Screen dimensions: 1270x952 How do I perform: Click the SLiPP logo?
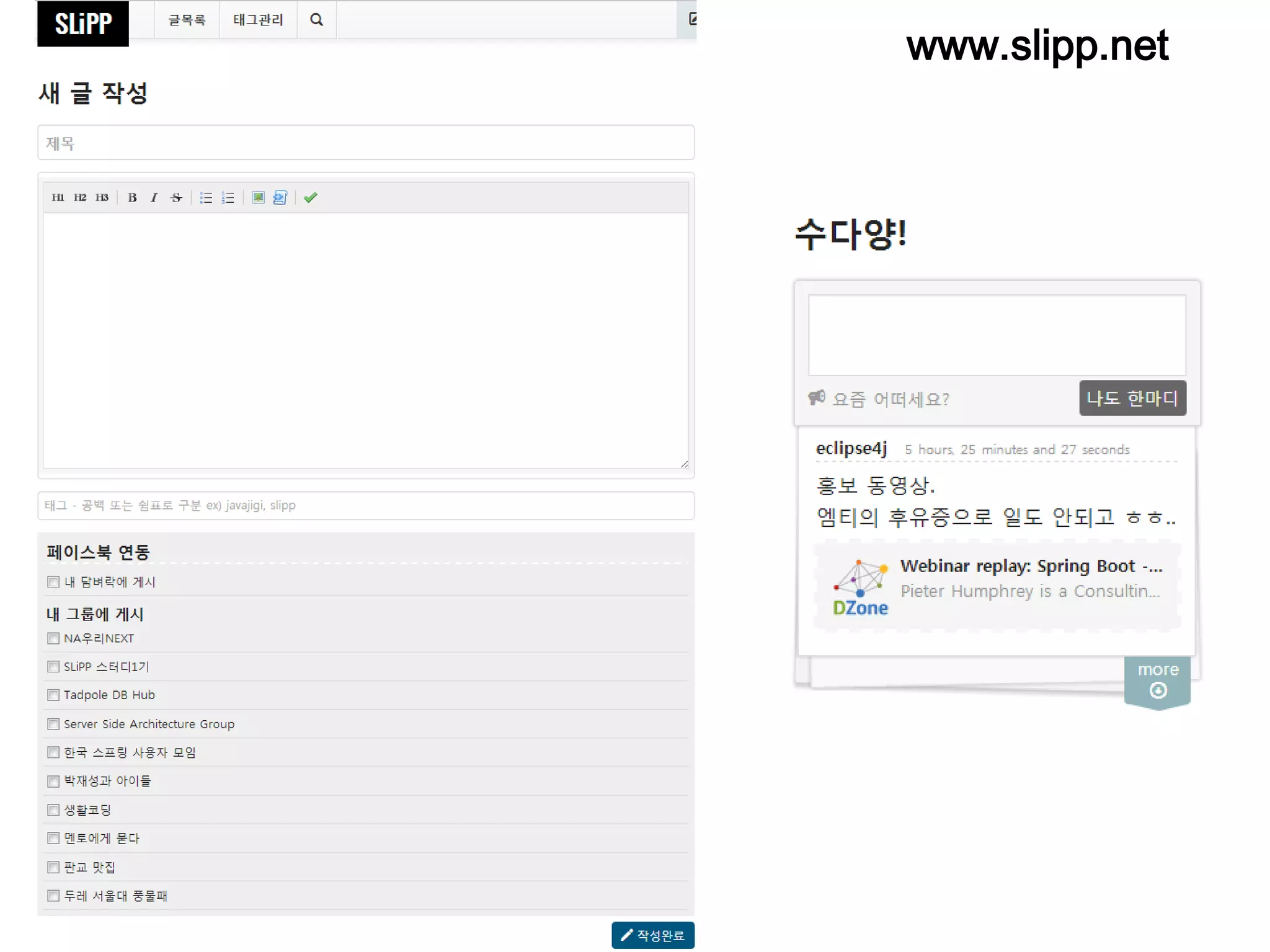pos(83,24)
